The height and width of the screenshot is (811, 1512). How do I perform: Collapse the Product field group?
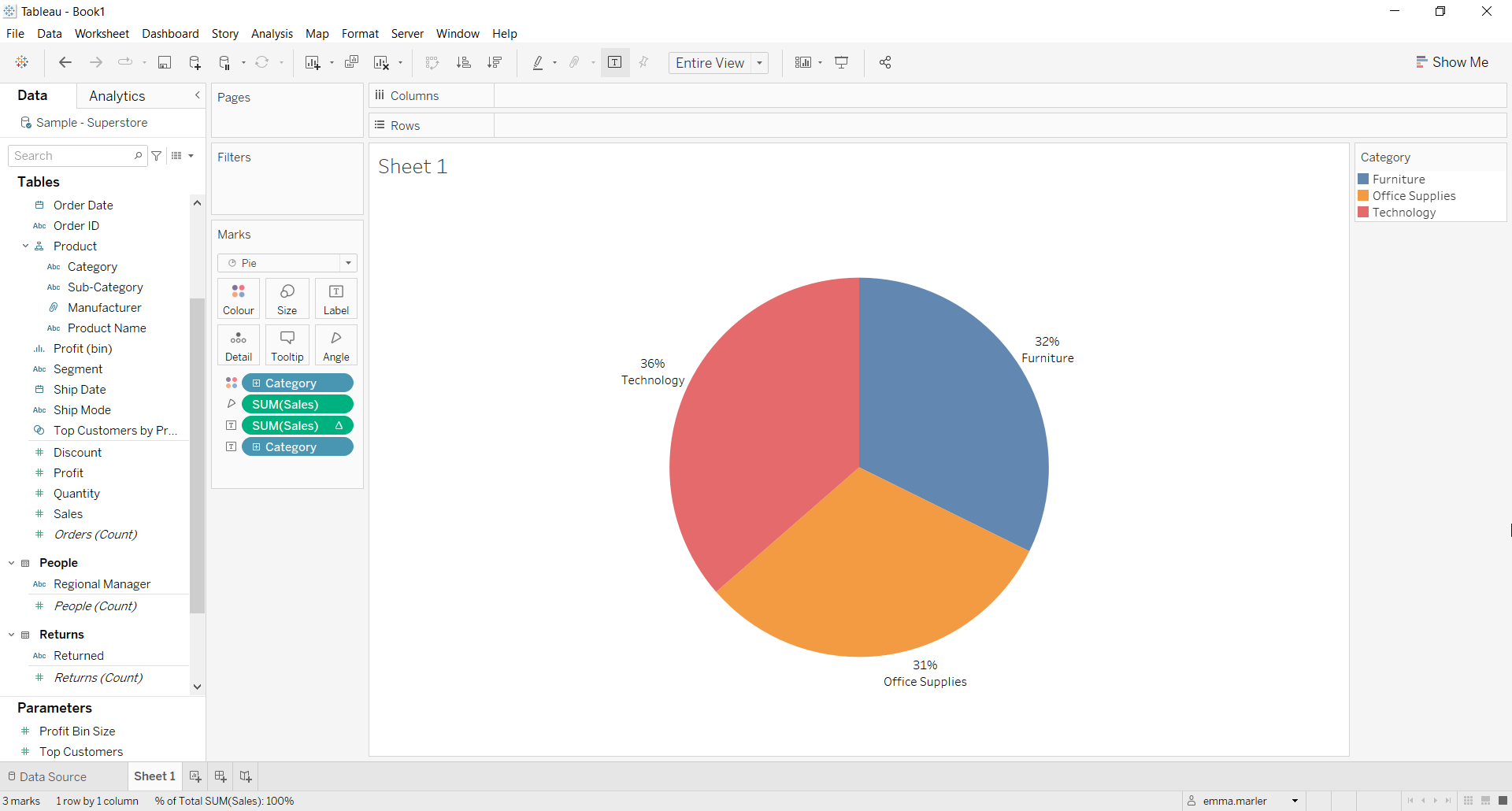click(x=26, y=246)
